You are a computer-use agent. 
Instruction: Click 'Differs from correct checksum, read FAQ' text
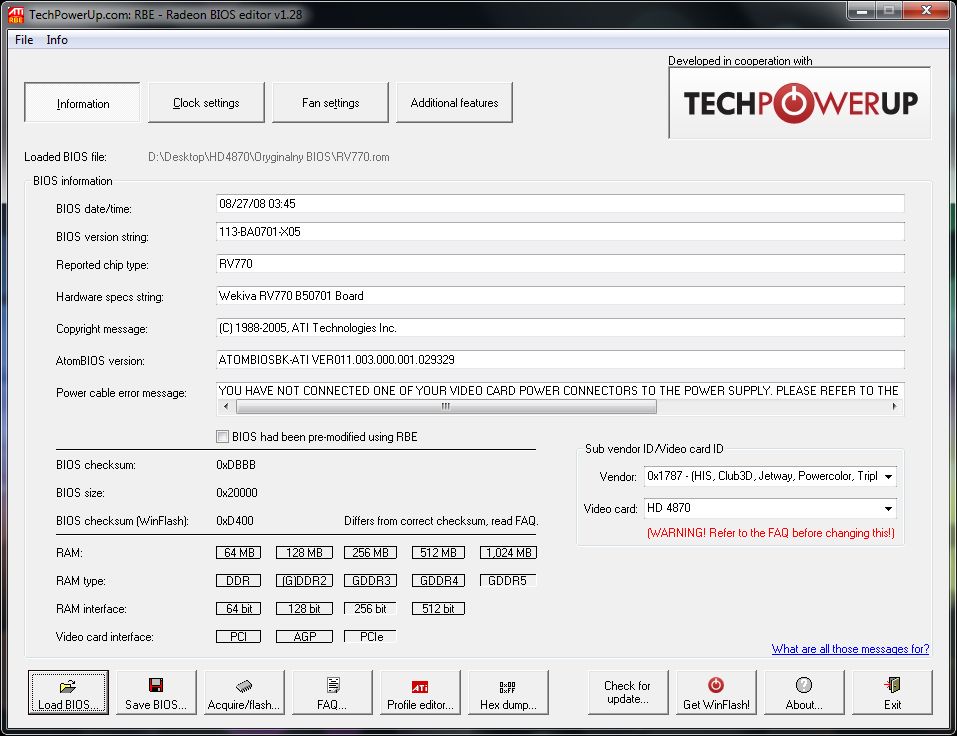point(441,521)
